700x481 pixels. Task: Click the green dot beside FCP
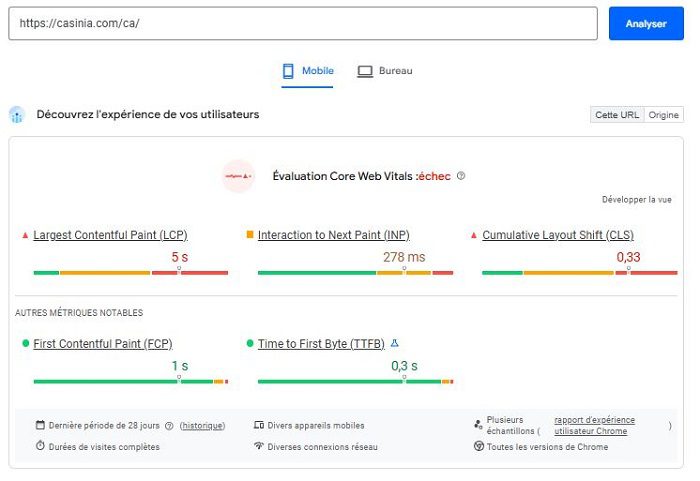coord(25,343)
